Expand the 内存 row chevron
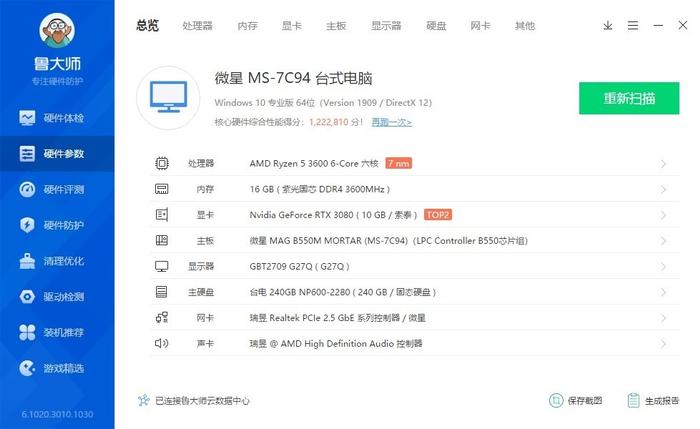The image size is (700, 429). click(x=663, y=190)
